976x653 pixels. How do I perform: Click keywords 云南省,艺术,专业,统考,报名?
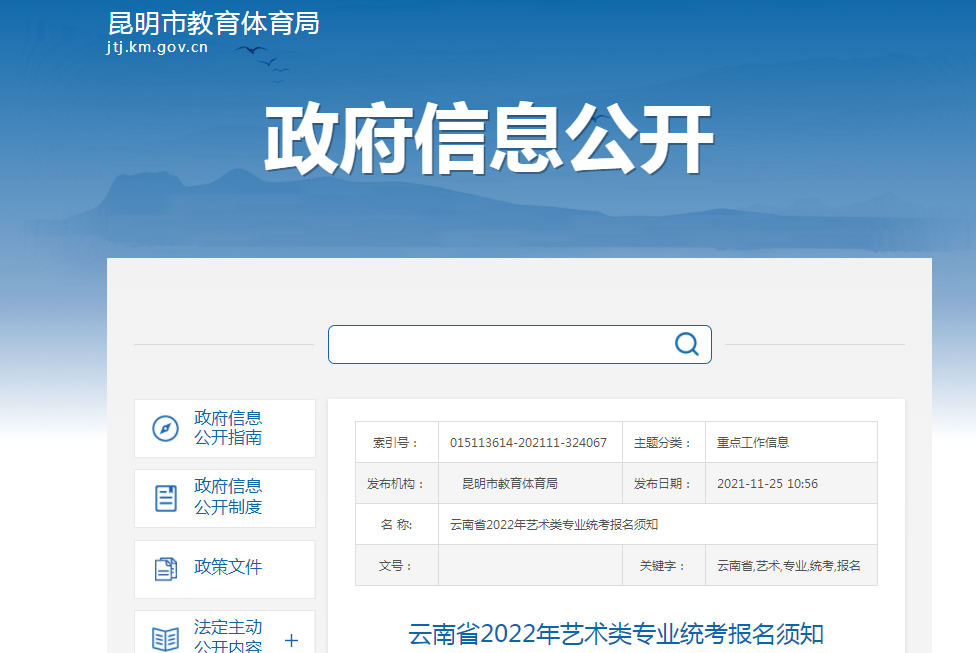pyautogui.click(x=789, y=566)
